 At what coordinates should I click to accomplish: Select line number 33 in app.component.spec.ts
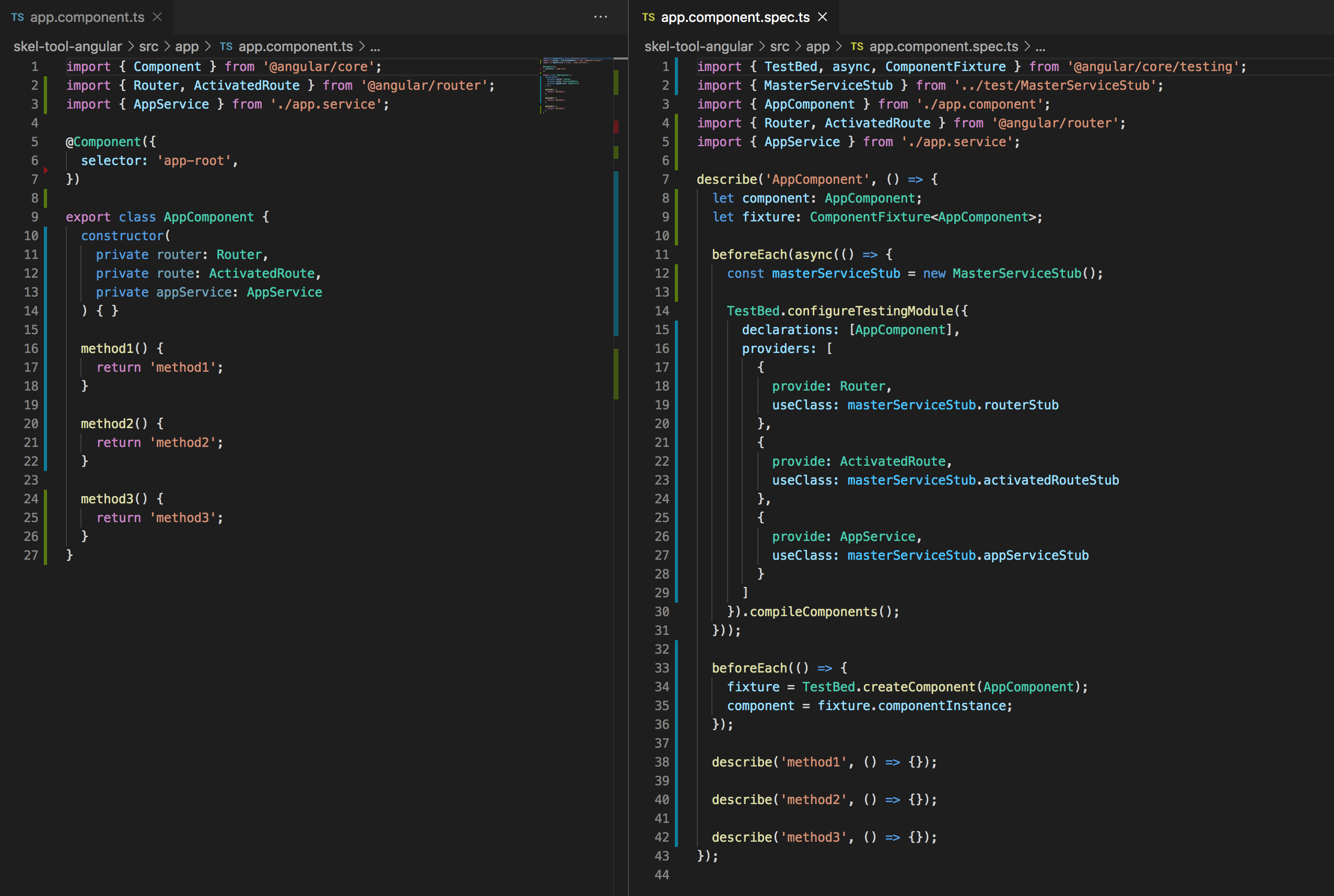tap(662, 668)
